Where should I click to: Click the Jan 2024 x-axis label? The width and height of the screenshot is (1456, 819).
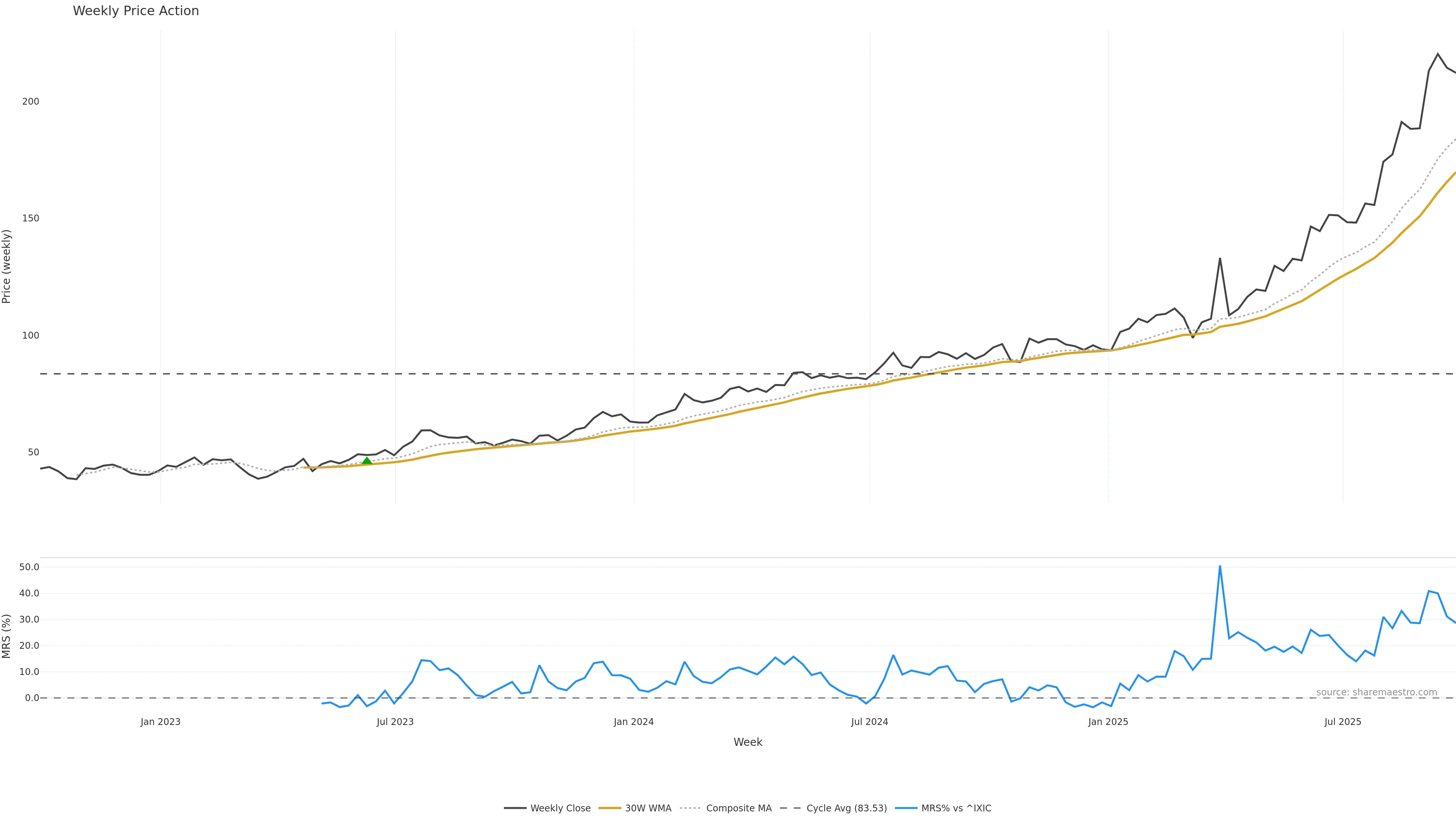634,722
